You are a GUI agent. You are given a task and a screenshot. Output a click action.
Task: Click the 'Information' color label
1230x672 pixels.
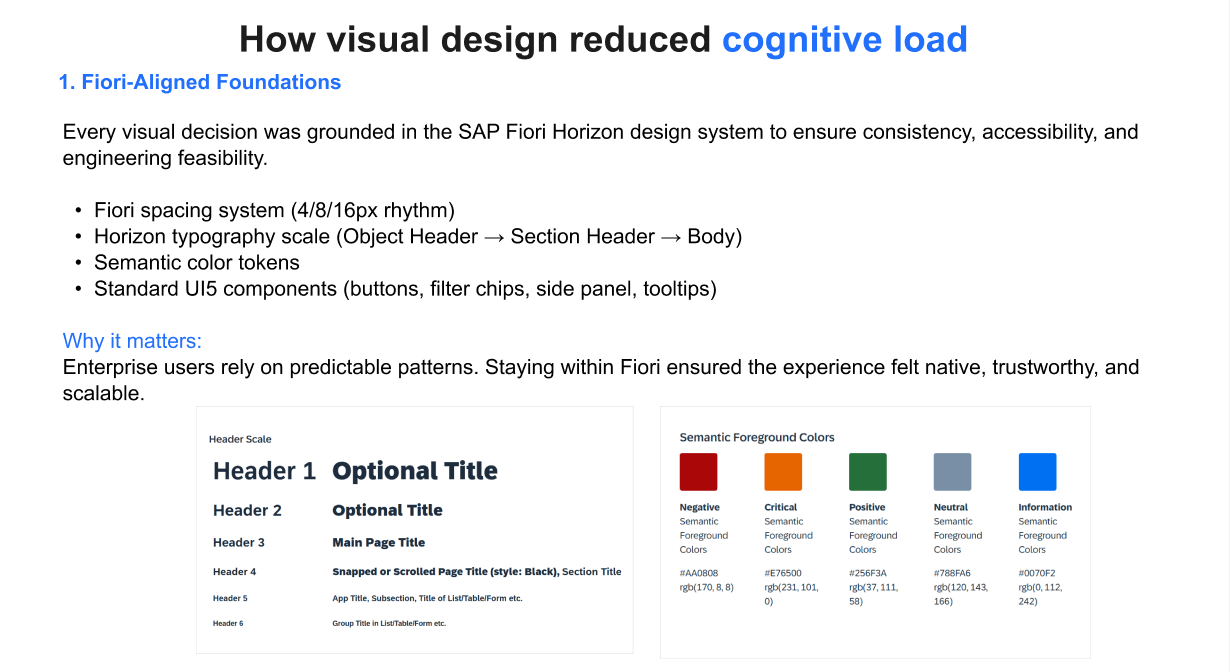click(x=1045, y=507)
